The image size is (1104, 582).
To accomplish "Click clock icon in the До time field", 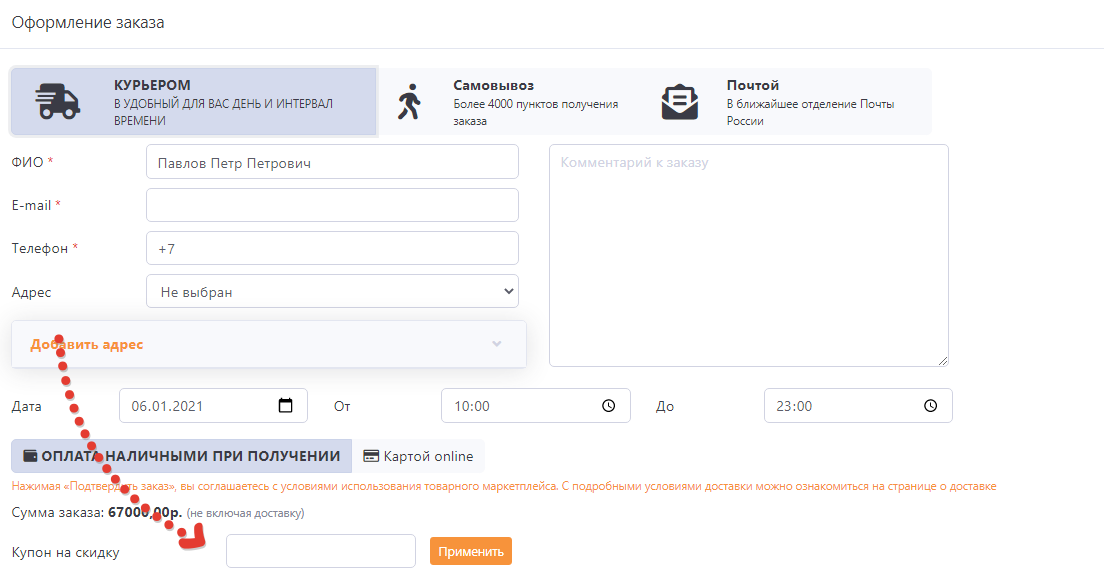I will tap(930, 406).
